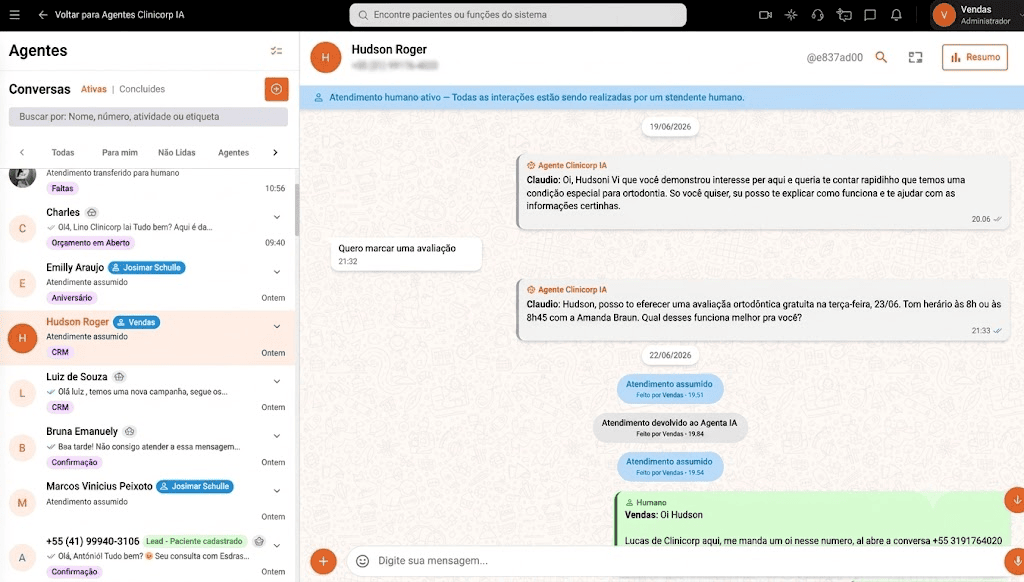
Task: Focus the patient and functions search bar
Action: [518, 14]
